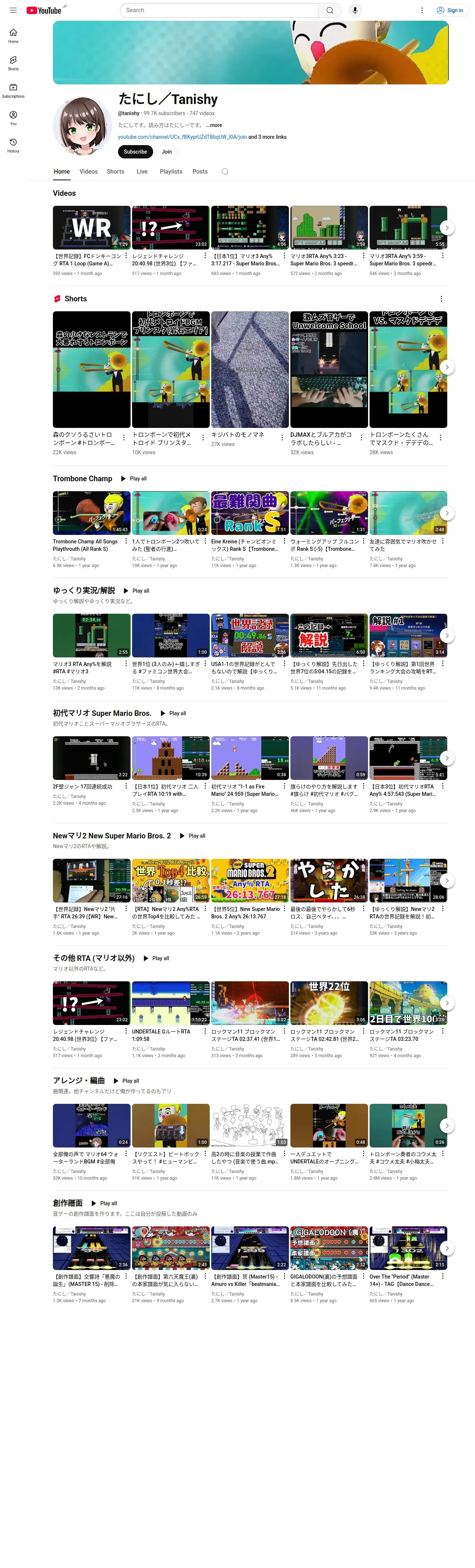Show more Shorts with next arrow
This screenshot has width=475, height=1568.
pos(447,367)
